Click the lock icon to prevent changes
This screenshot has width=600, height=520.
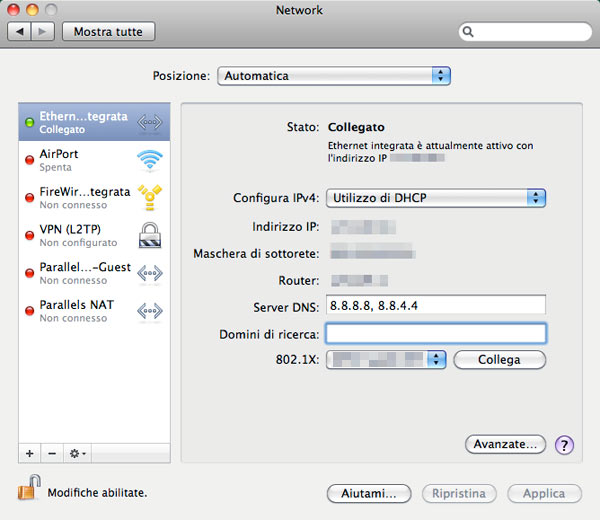pyautogui.click(x=29, y=490)
